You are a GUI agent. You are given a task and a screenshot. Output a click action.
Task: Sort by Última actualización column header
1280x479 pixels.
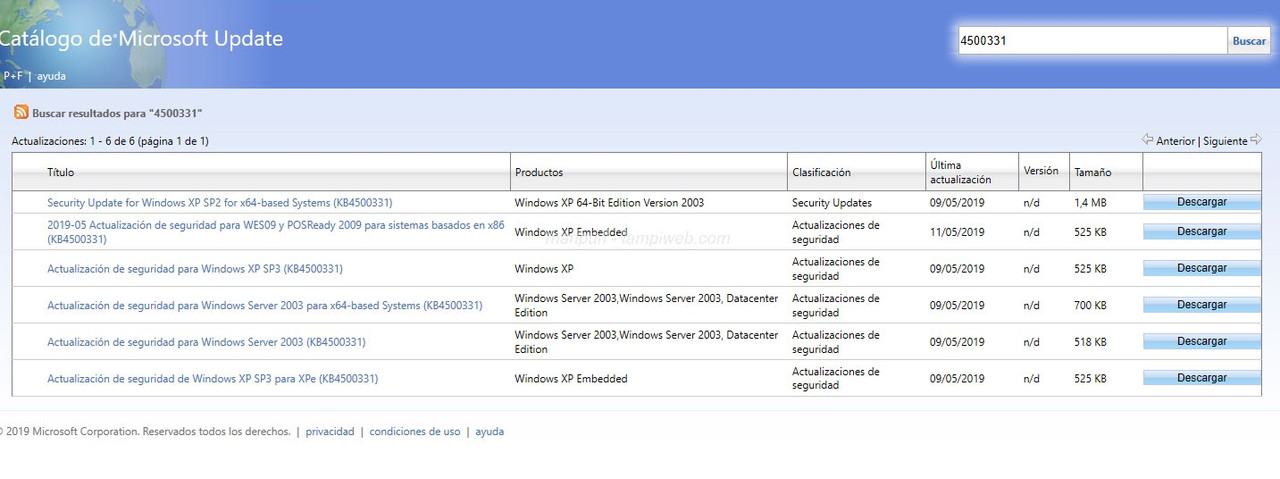tap(960, 172)
